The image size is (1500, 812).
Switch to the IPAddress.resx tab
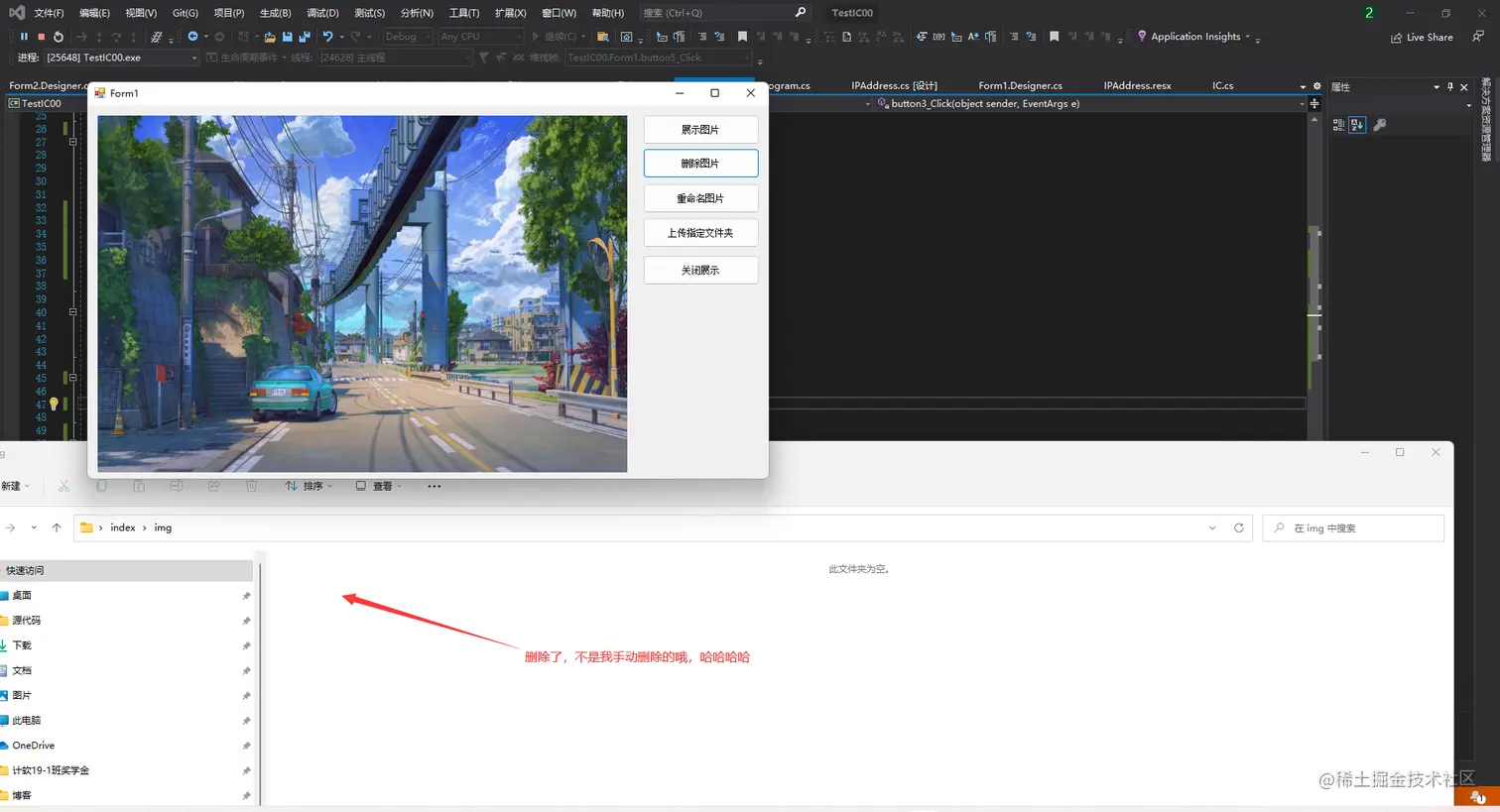(x=1137, y=85)
